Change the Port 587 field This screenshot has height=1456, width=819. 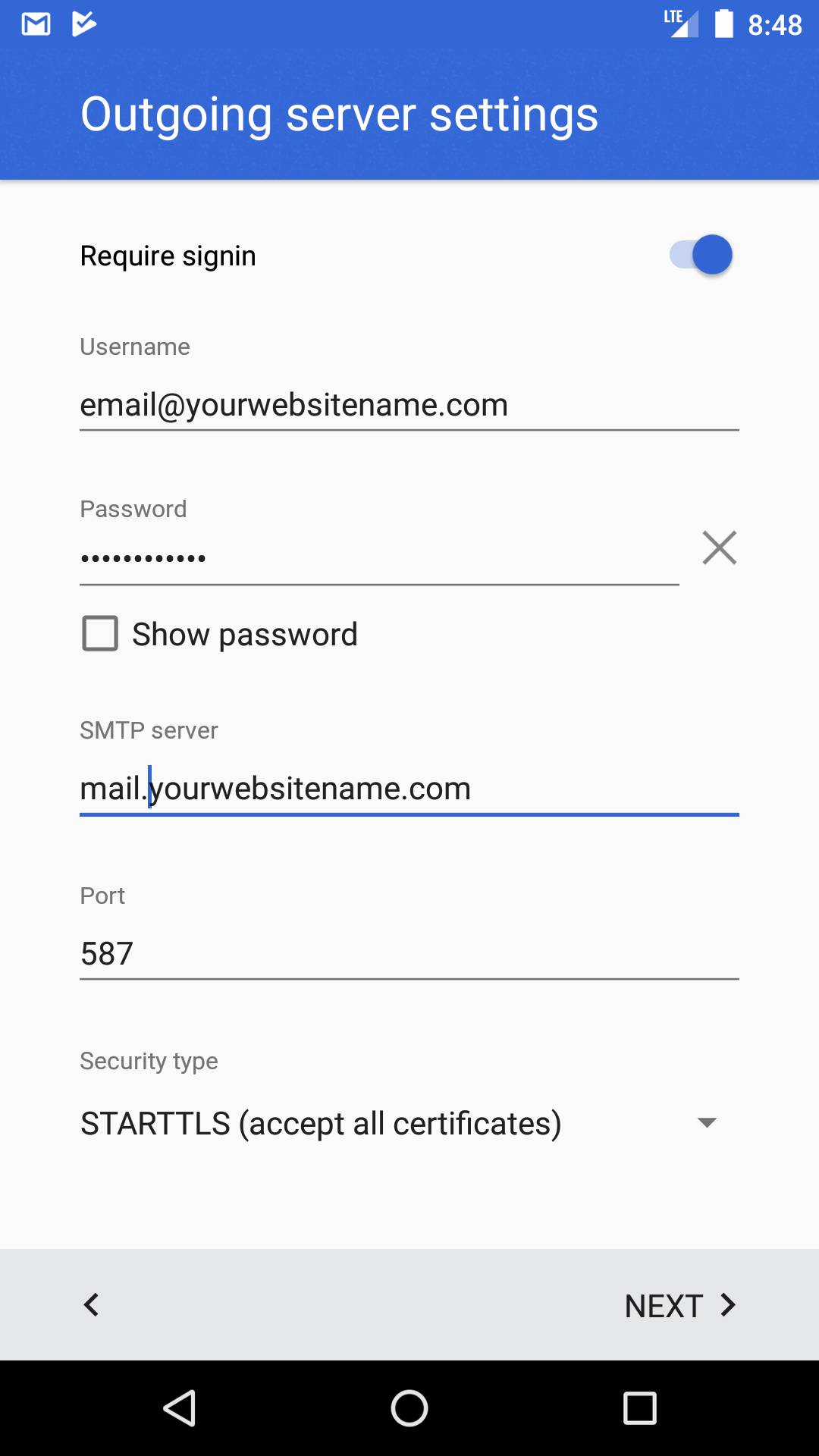click(x=409, y=953)
